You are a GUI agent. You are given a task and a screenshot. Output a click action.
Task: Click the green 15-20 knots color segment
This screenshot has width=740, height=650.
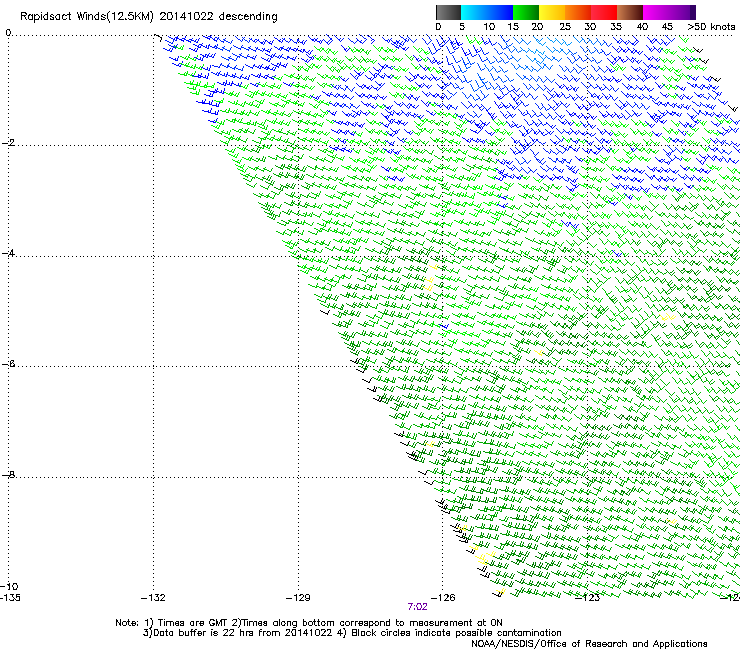(526, 12)
